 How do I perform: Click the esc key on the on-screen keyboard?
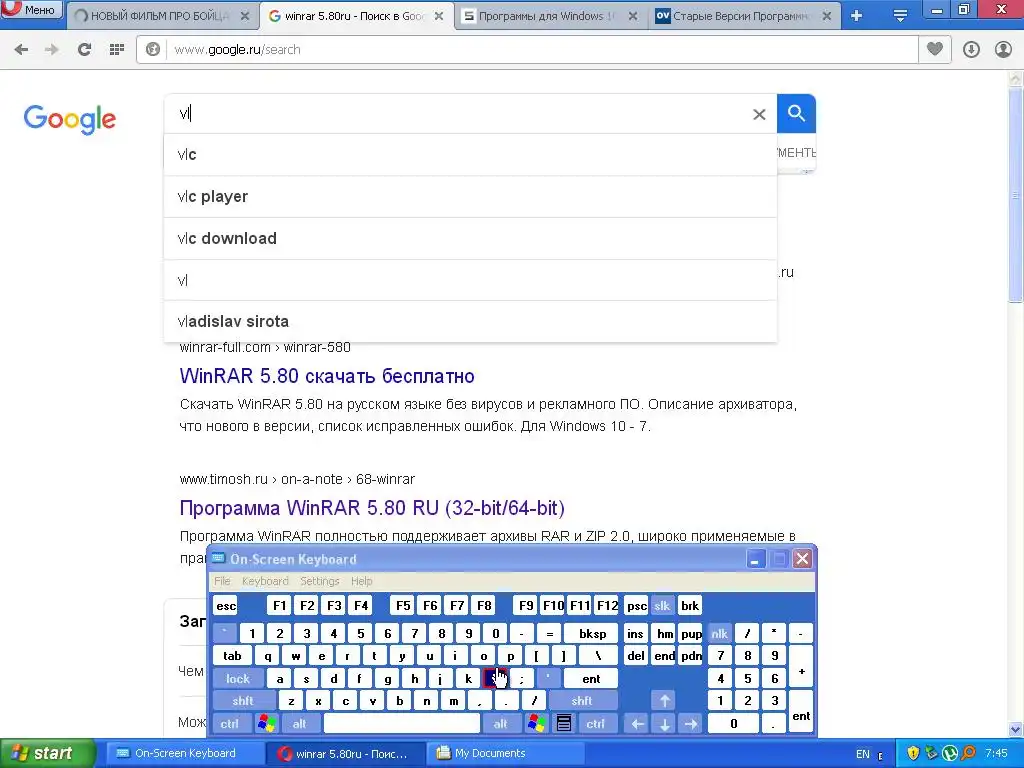[226, 606]
